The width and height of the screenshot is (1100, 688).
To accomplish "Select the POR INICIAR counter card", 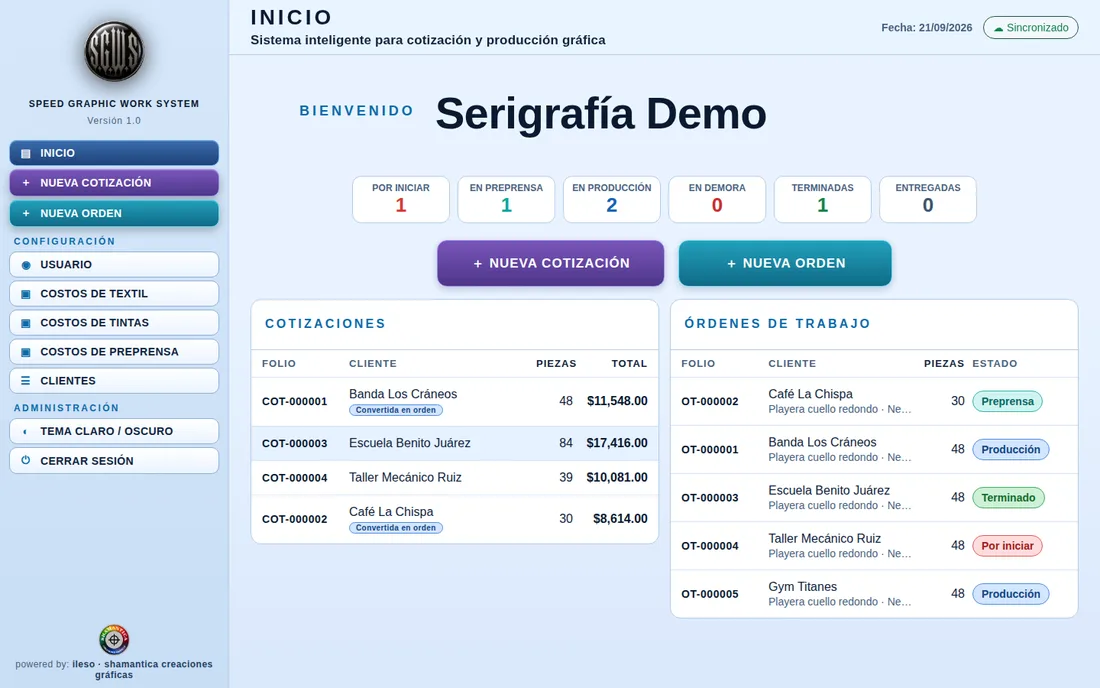I will tap(401, 199).
